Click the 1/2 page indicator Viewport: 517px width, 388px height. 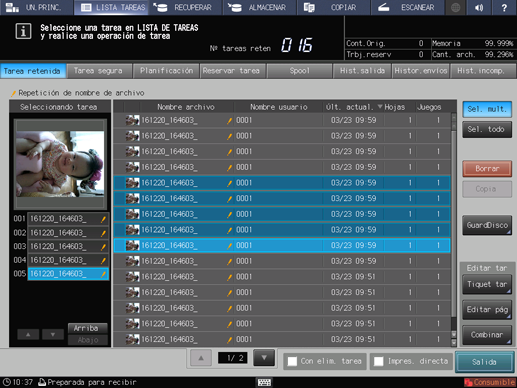coord(232,358)
